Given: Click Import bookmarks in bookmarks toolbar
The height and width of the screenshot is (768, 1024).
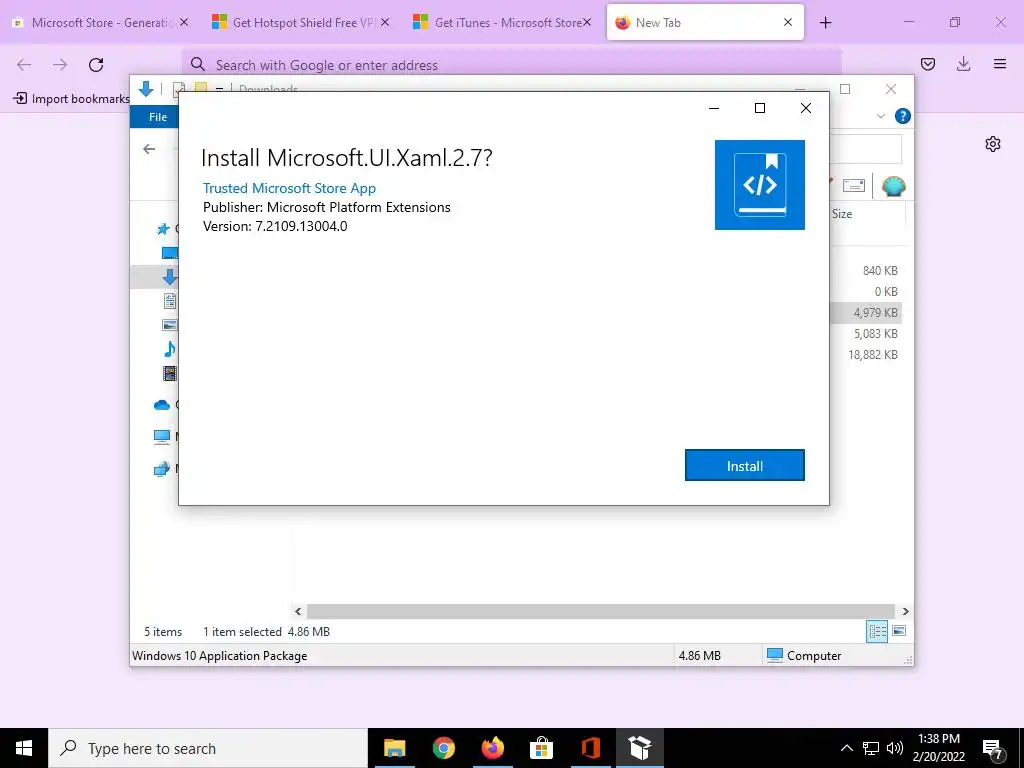Looking at the screenshot, I should click(x=72, y=99).
